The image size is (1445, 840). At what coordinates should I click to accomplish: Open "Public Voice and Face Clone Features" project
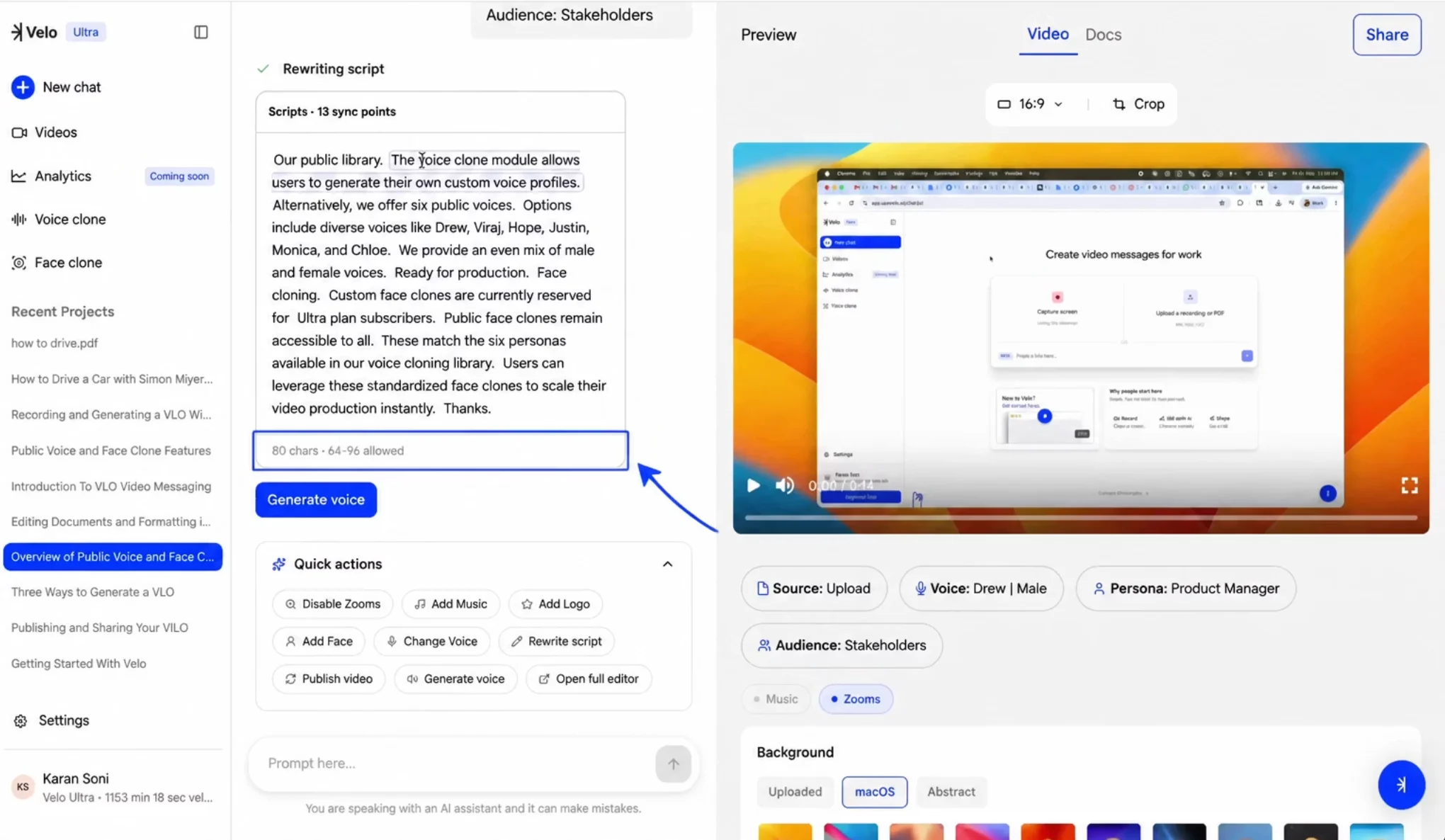(x=111, y=451)
